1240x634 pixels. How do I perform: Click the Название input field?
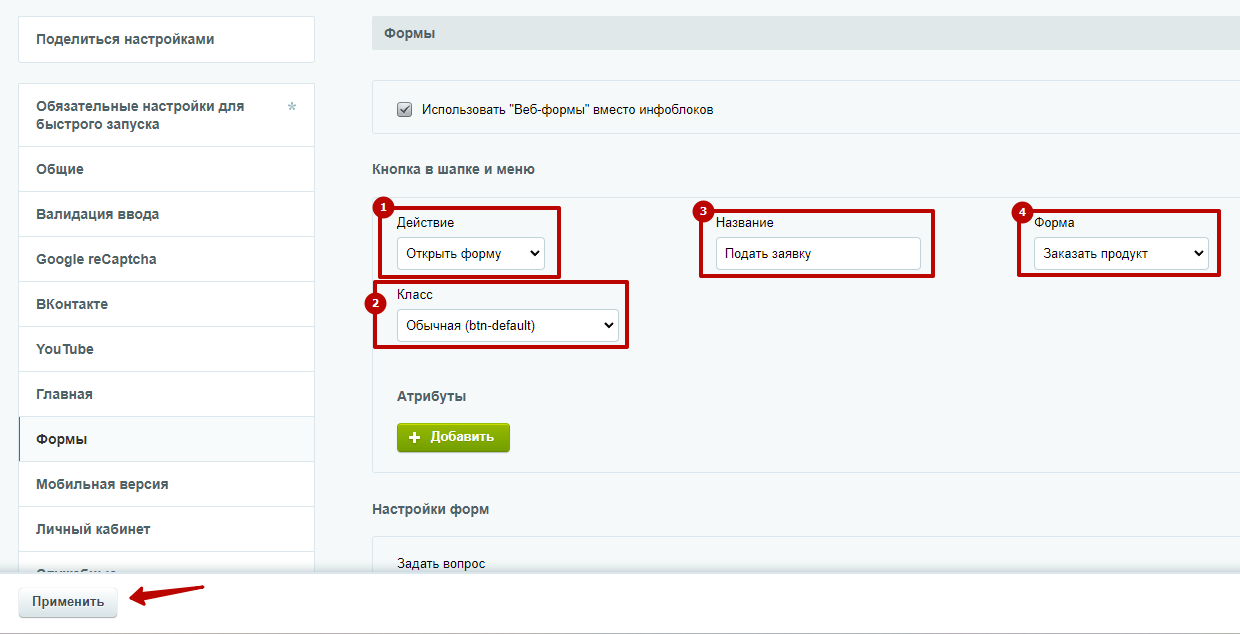pyautogui.click(x=818, y=253)
